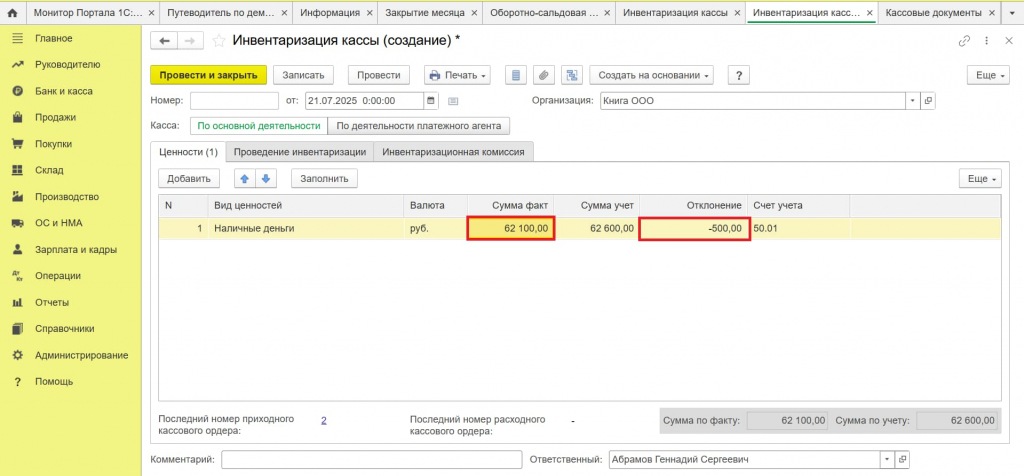Image resolution: width=1024 pixels, height=476 pixels.
Task: Add document to favorites with star icon
Action: pyautogui.click(x=219, y=41)
